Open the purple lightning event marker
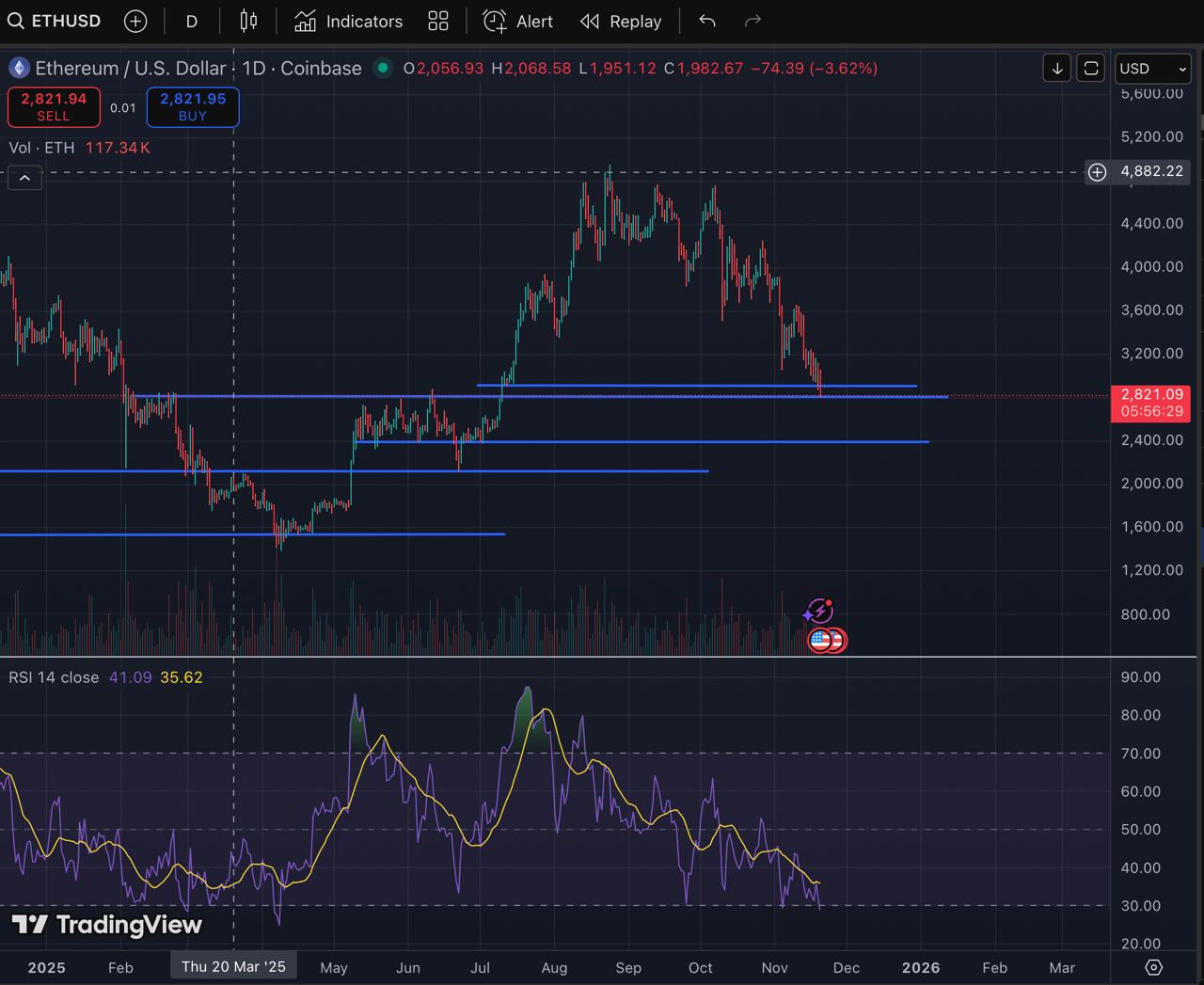Image resolution: width=1204 pixels, height=985 pixels. [819, 612]
